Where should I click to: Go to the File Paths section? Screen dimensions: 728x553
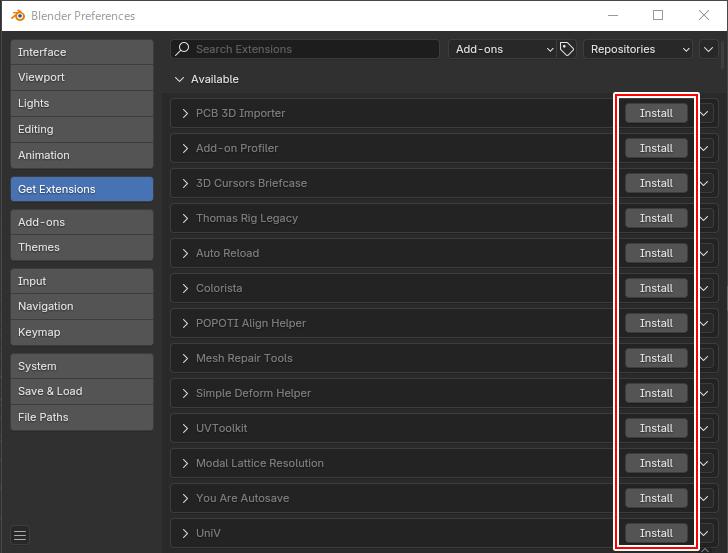pyautogui.click(x=82, y=417)
